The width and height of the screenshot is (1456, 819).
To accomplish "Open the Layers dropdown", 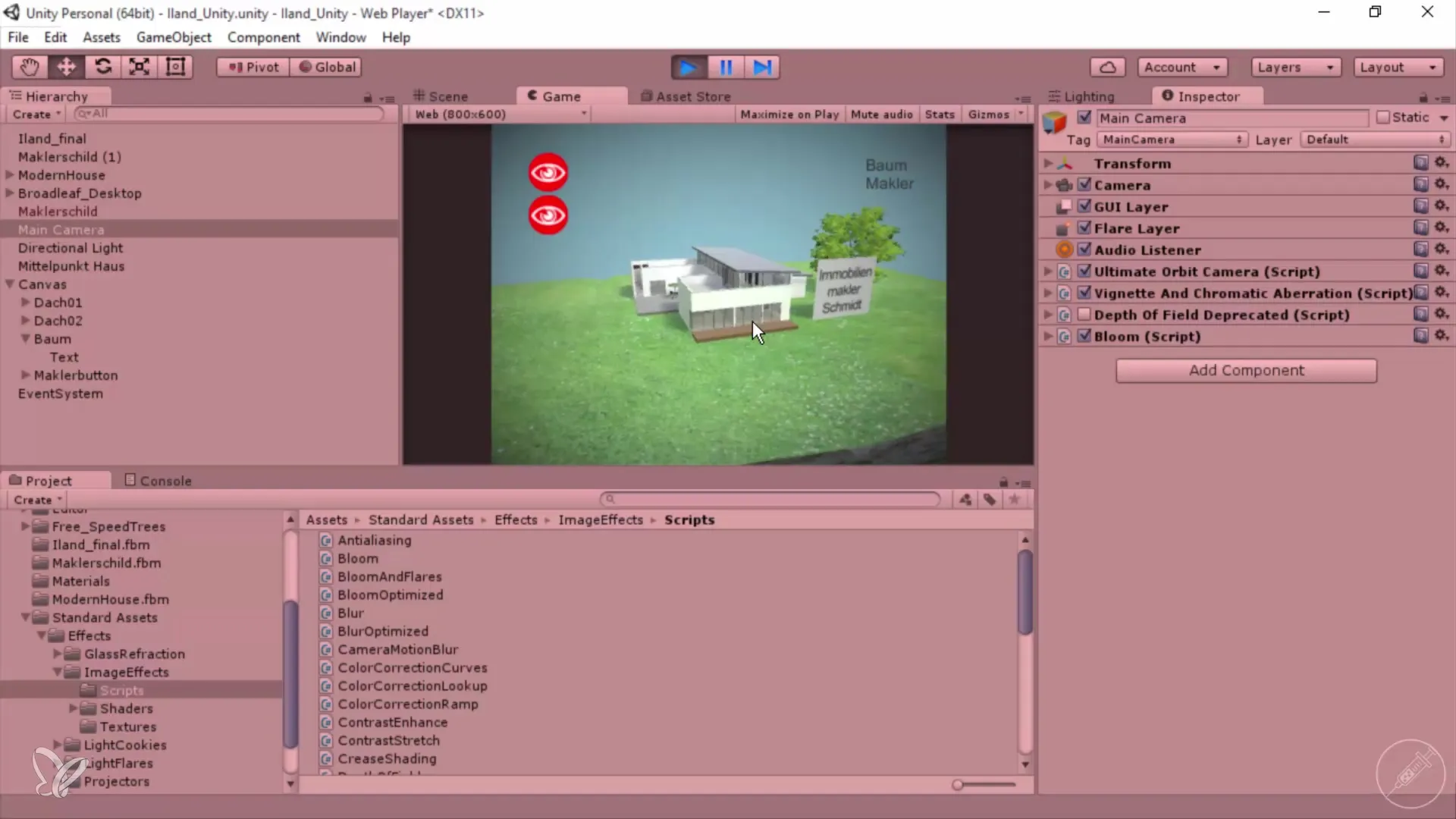I will 1295,67.
